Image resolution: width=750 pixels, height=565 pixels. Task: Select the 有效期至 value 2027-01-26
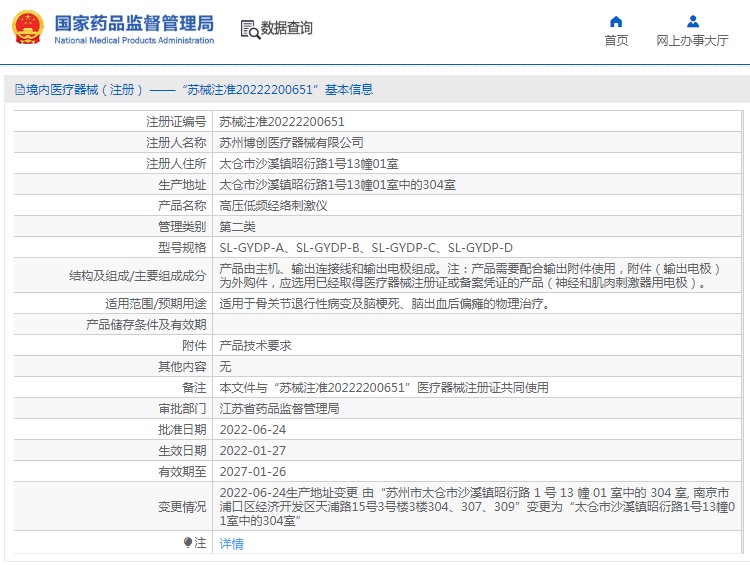click(252, 471)
